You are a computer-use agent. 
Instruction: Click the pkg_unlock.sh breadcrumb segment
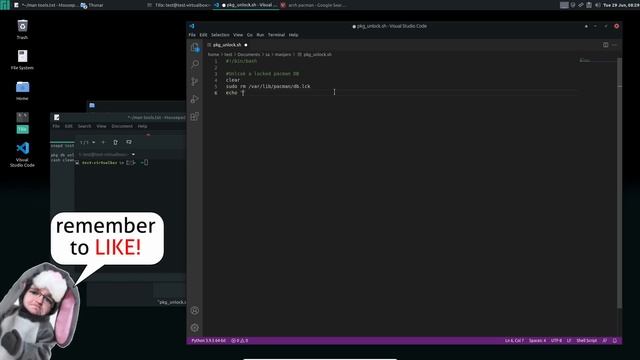(x=317, y=54)
